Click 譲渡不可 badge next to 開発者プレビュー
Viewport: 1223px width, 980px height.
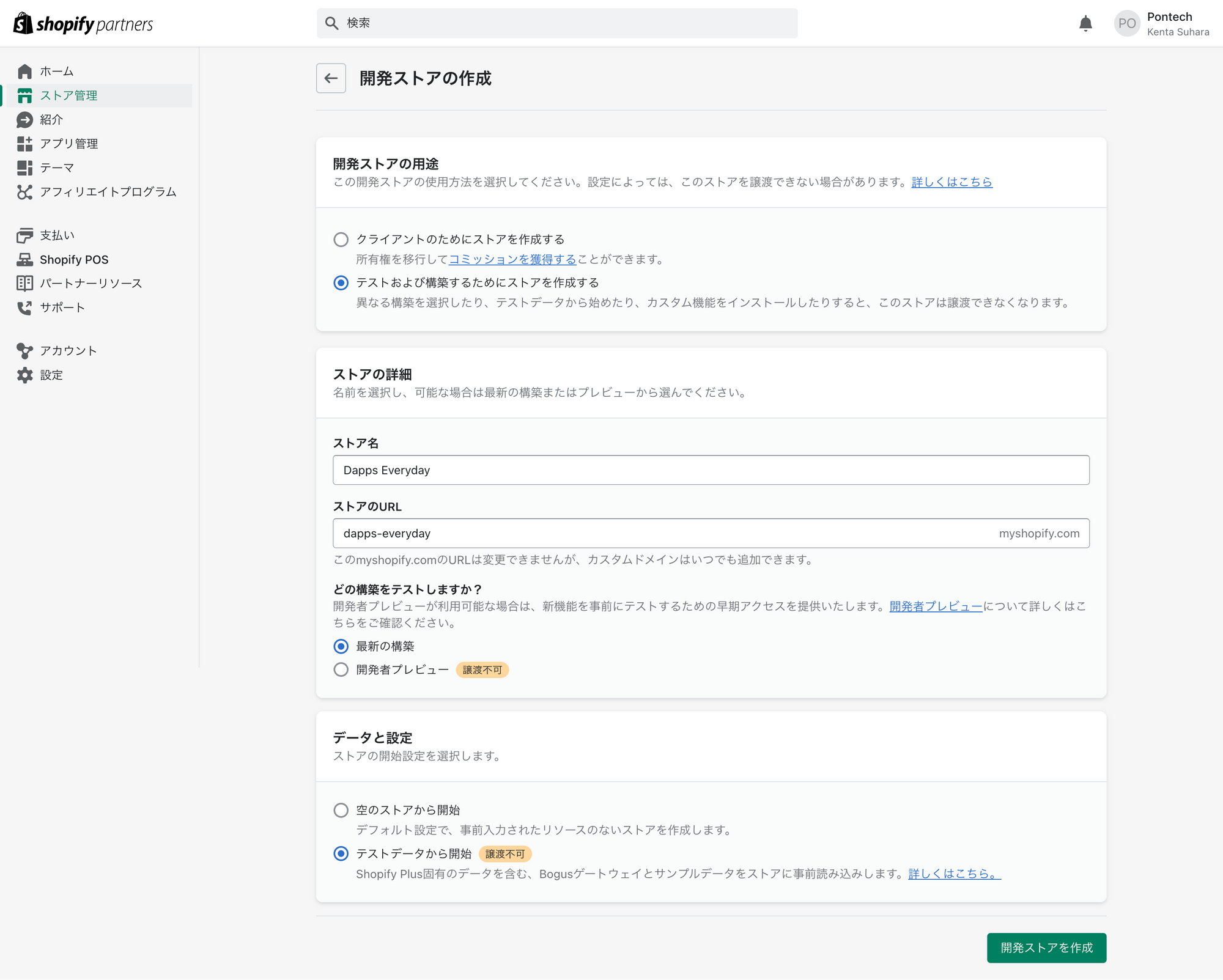482,671
